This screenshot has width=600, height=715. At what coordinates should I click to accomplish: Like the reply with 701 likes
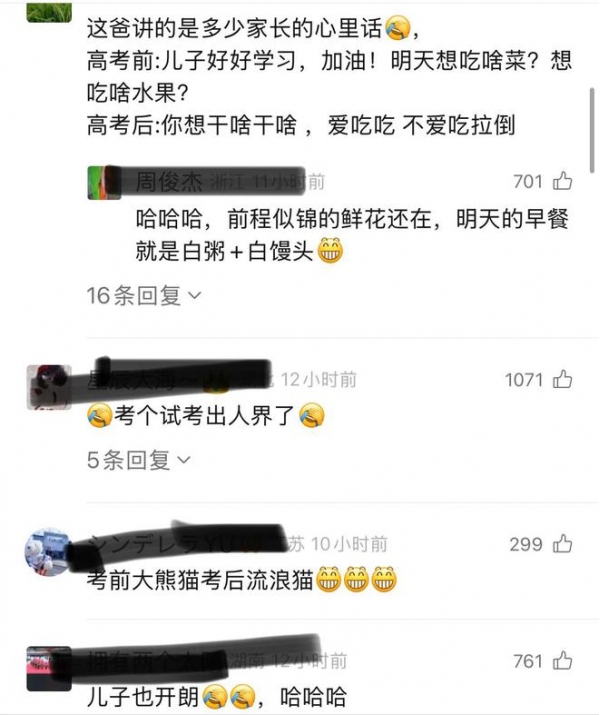pyautogui.click(x=563, y=181)
